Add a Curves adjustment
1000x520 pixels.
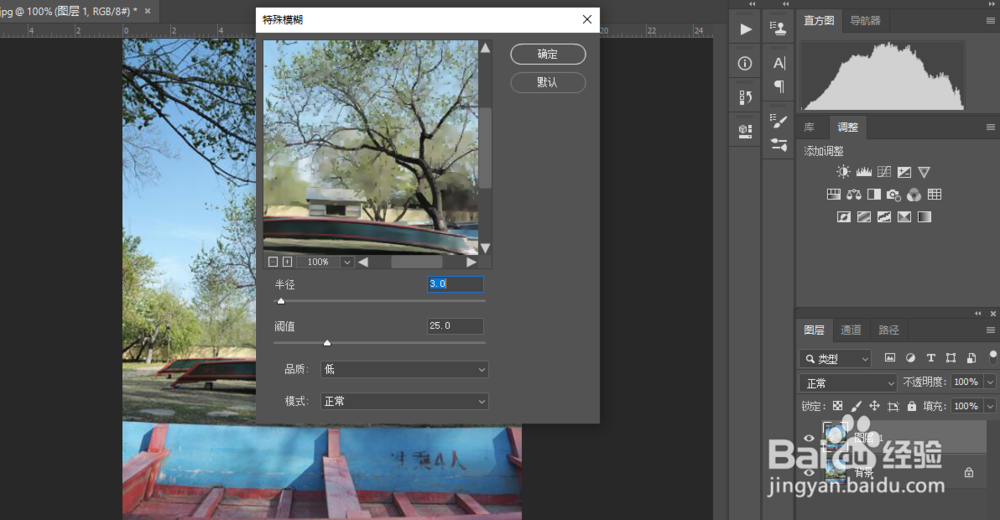click(x=884, y=172)
